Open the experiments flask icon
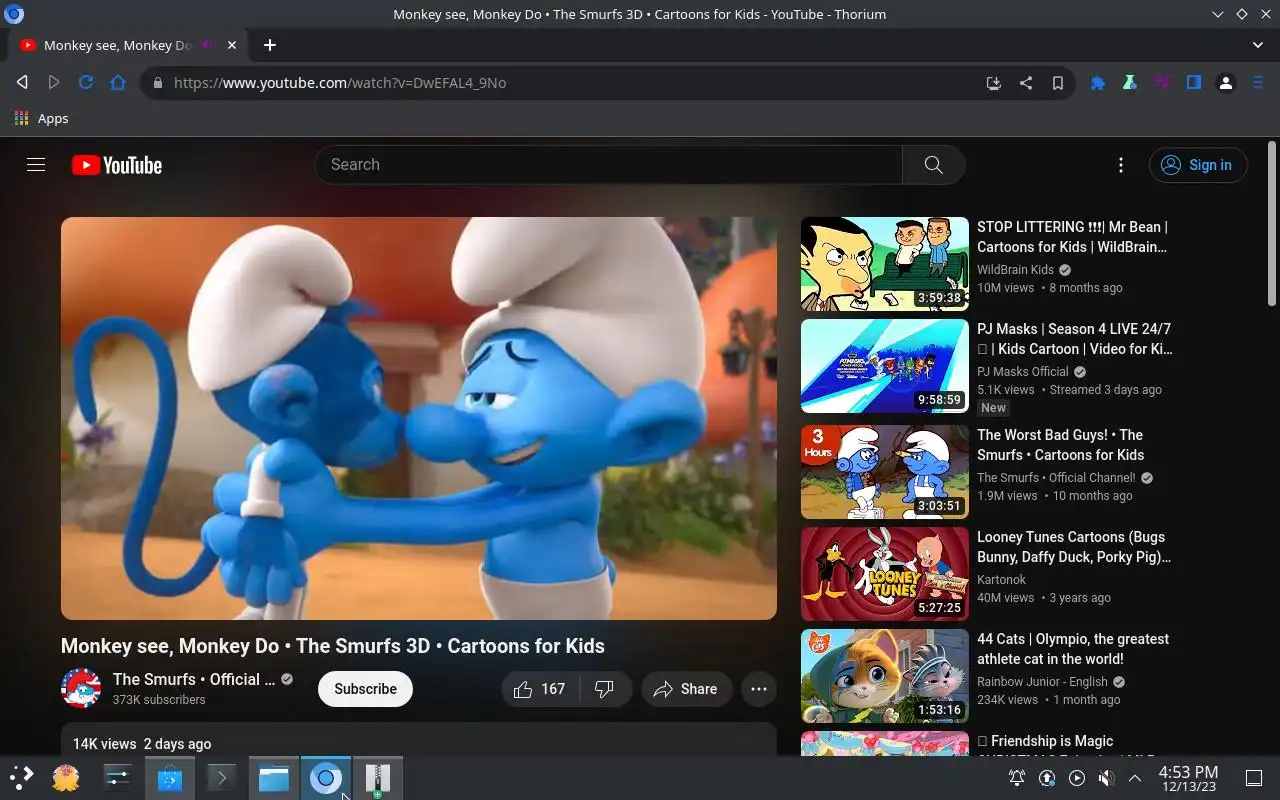The image size is (1280, 800). [1129, 83]
